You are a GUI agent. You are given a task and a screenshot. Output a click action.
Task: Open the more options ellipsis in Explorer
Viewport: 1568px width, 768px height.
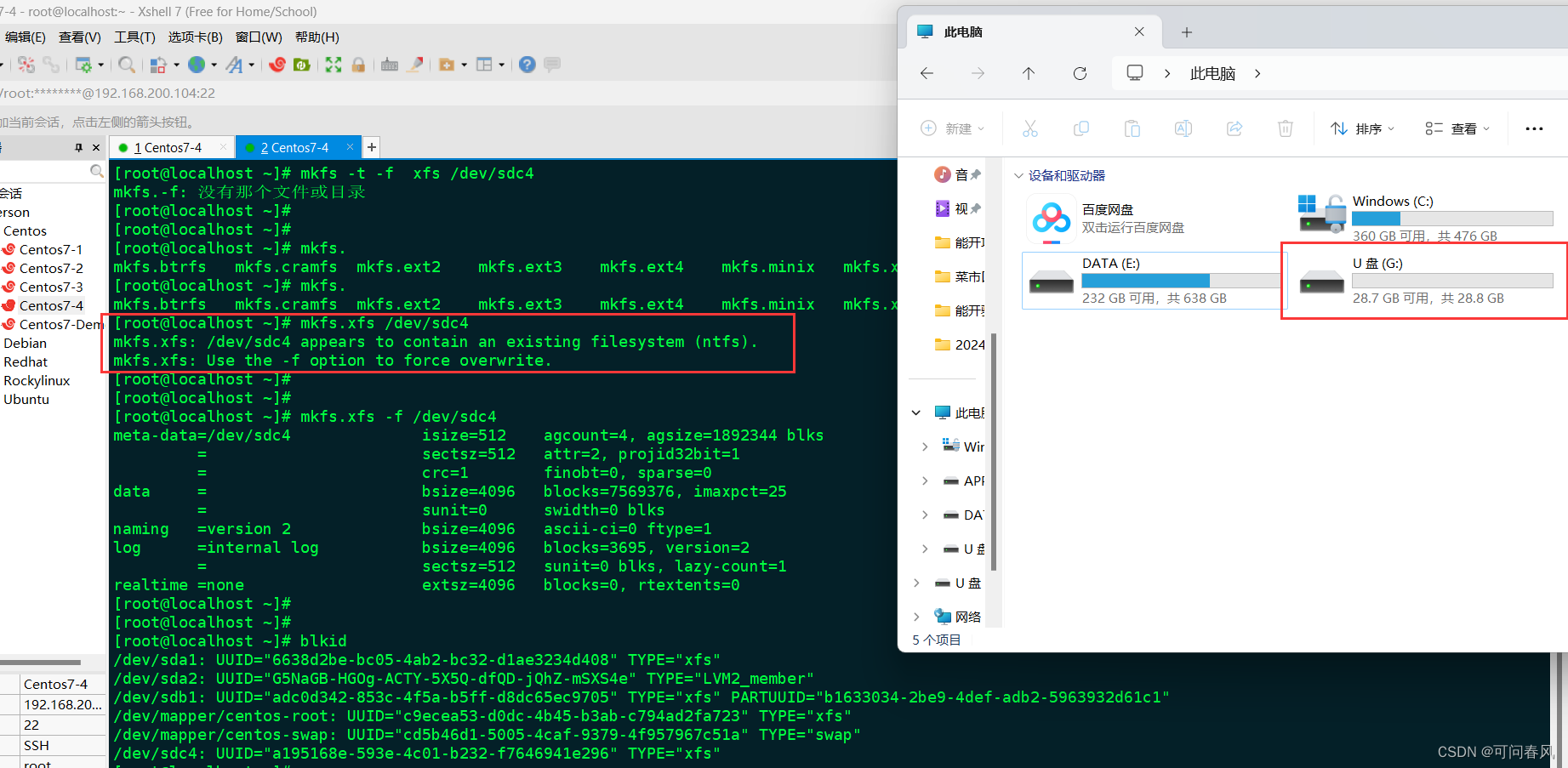[x=1534, y=128]
